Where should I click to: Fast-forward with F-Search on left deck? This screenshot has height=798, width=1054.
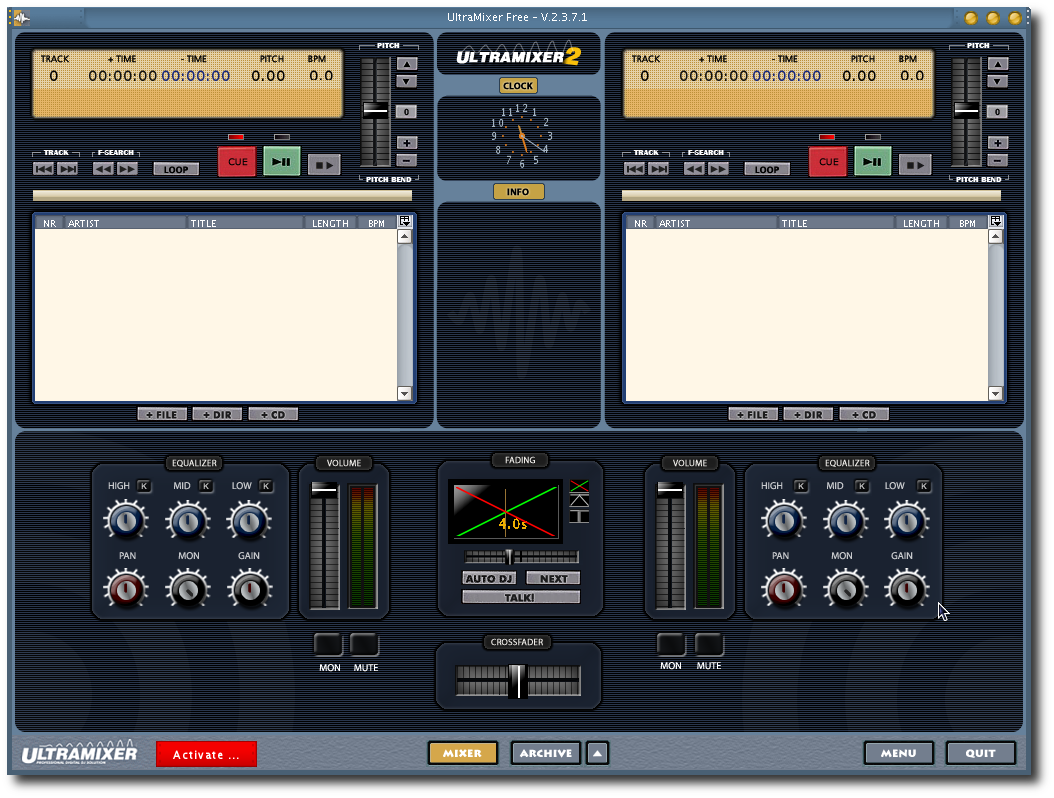coord(127,169)
